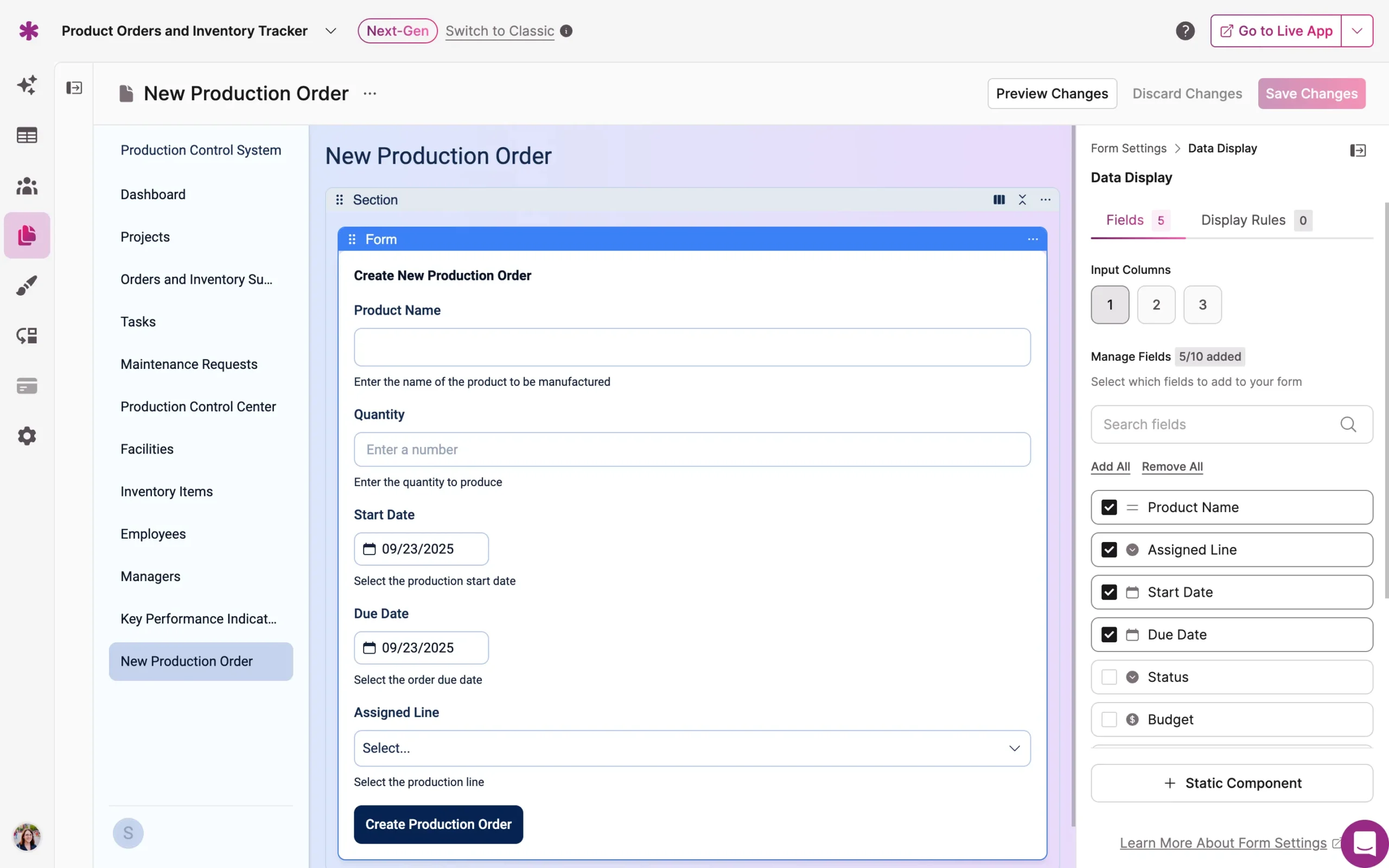Open the settings gear icon in sidebar

pyautogui.click(x=27, y=436)
